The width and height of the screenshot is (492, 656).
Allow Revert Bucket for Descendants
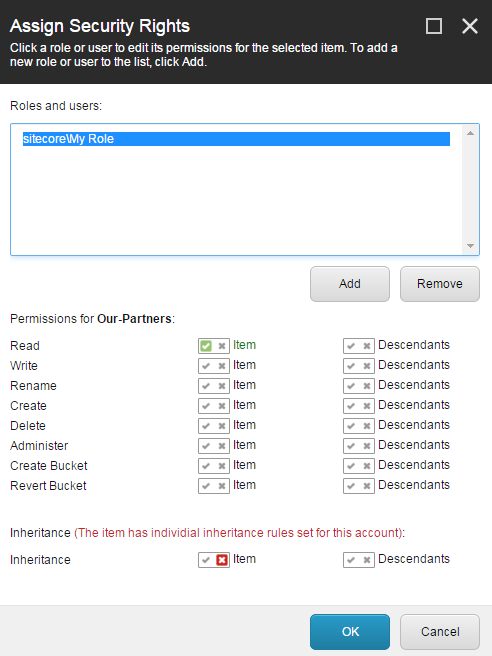click(x=351, y=486)
